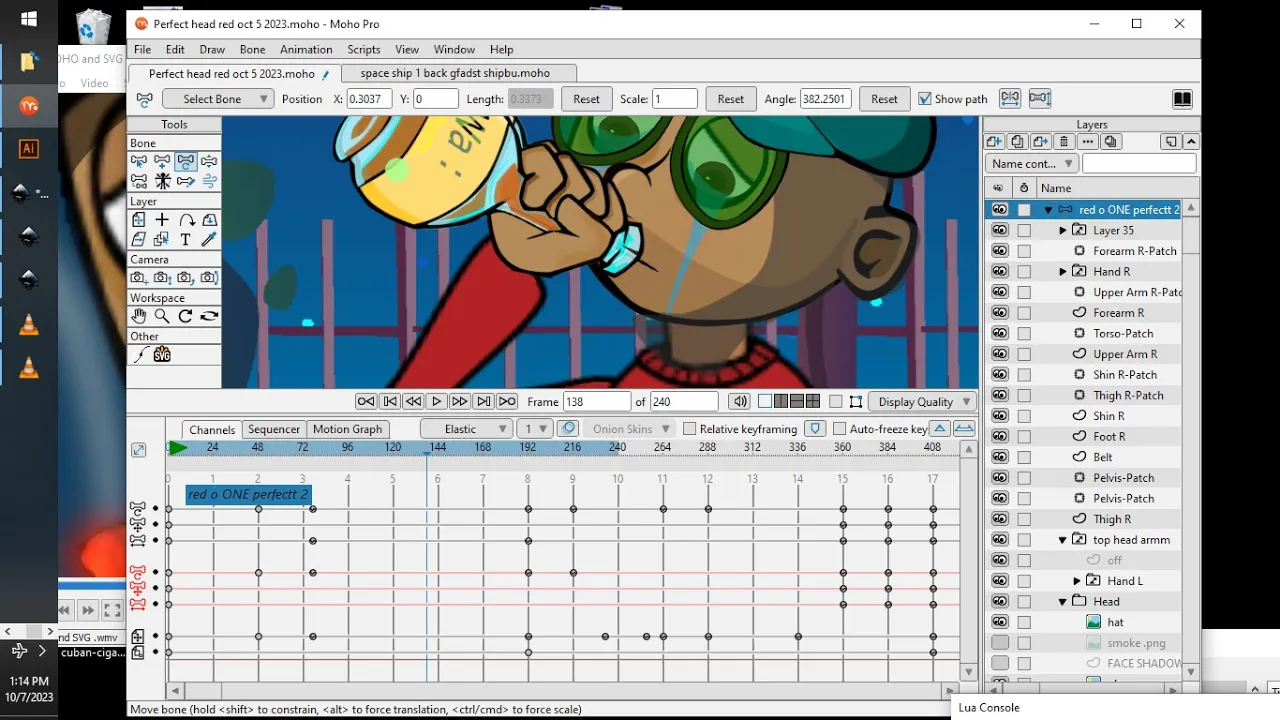The height and width of the screenshot is (720, 1280).
Task: Open the Bone menu
Action: [x=252, y=49]
